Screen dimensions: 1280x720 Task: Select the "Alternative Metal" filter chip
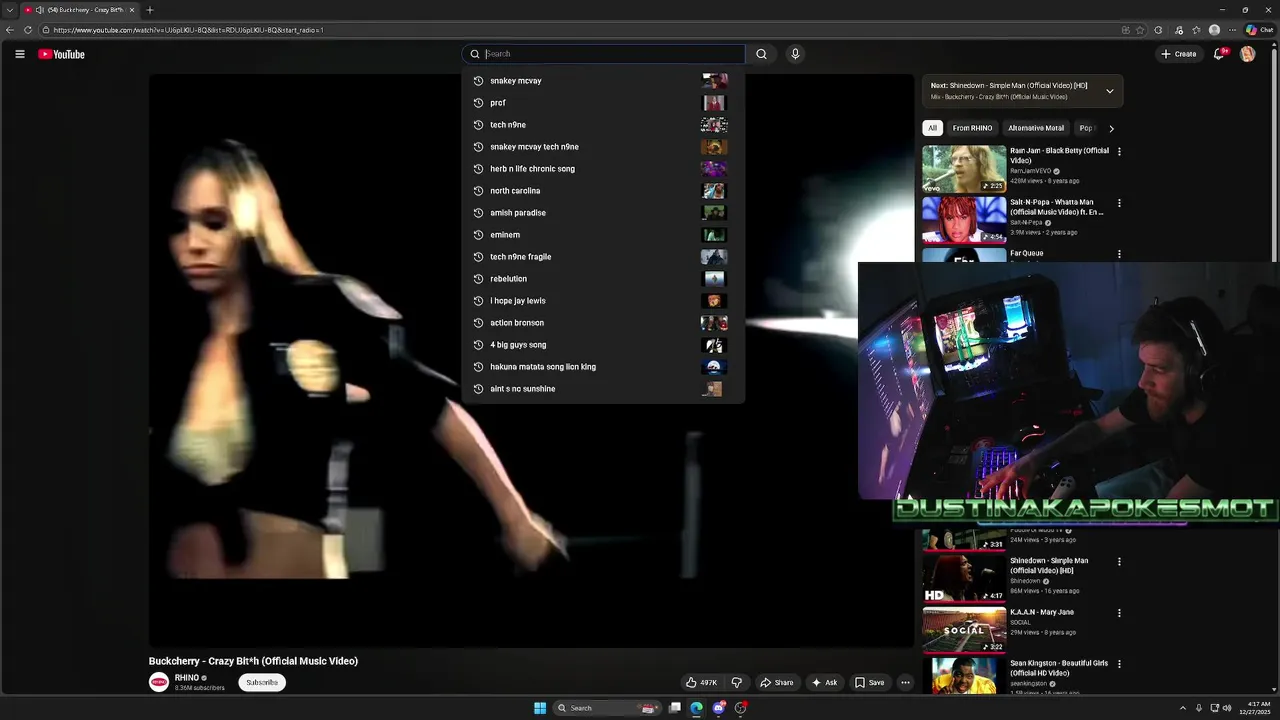click(x=1036, y=128)
